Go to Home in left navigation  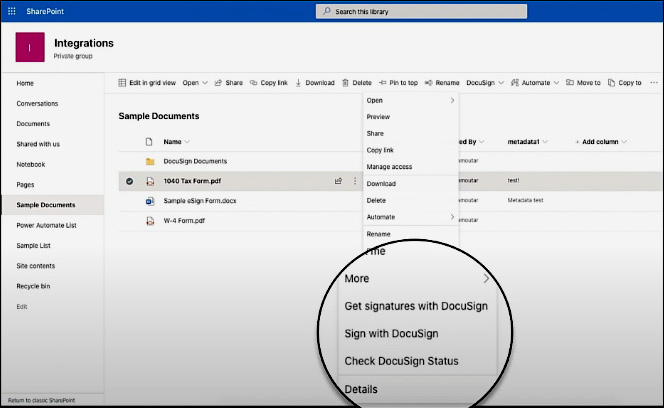(x=25, y=83)
